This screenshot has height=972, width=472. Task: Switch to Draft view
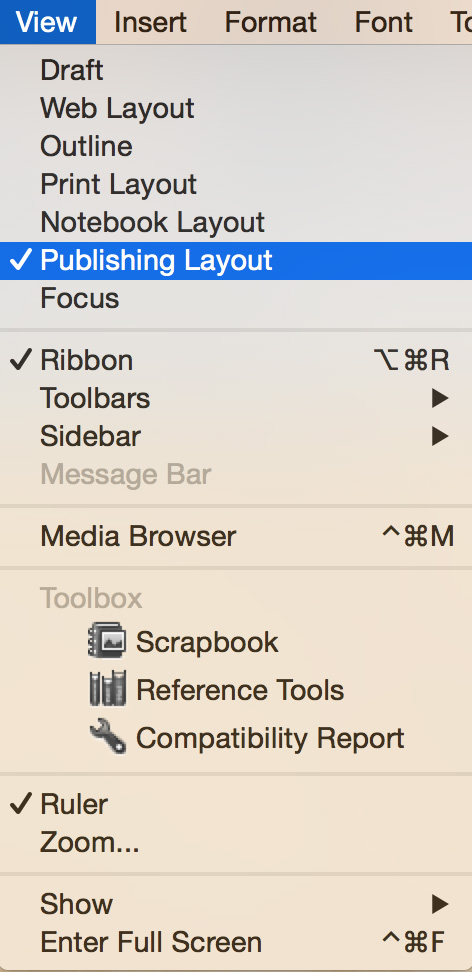[236, 71]
